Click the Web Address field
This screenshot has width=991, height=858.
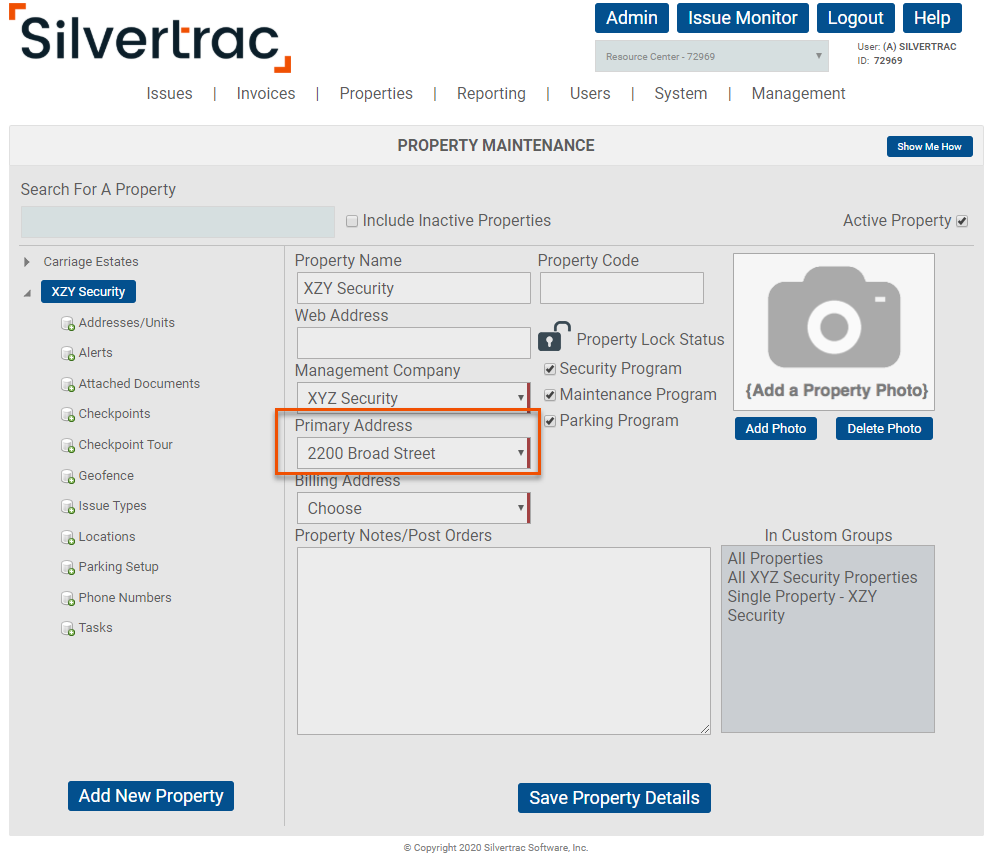[413, 343]
